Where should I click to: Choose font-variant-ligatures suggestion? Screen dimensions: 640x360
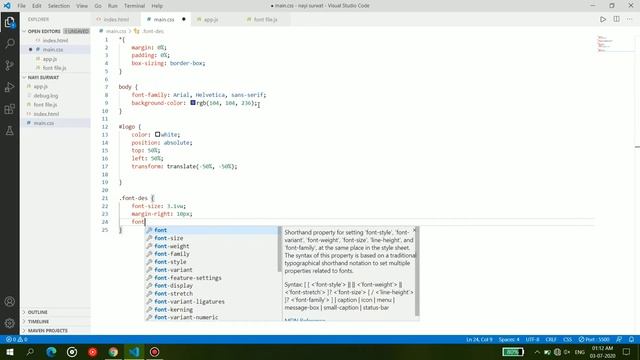click(212, 302)
